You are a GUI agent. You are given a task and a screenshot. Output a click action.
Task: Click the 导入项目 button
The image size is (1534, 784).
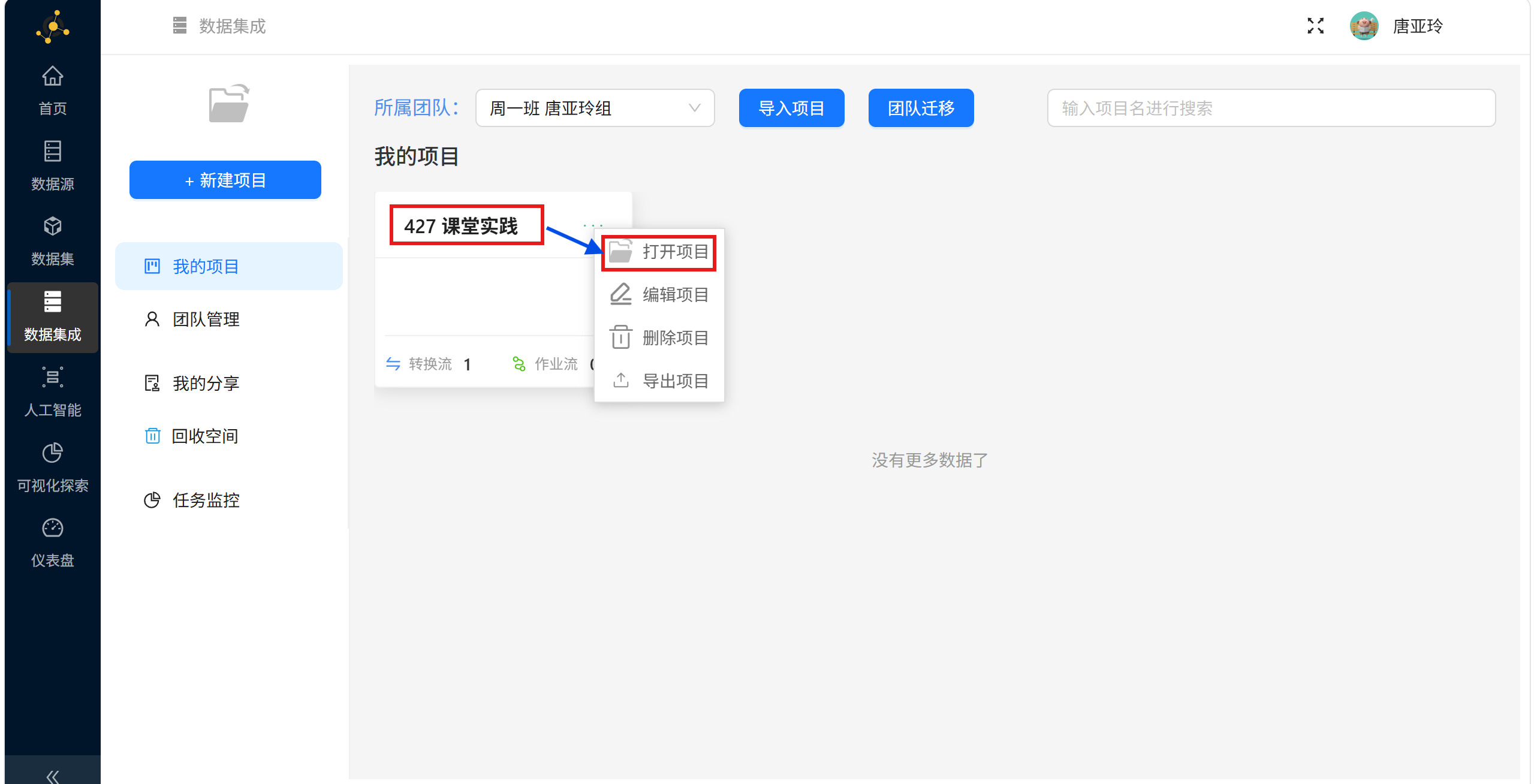pos(791,108)
